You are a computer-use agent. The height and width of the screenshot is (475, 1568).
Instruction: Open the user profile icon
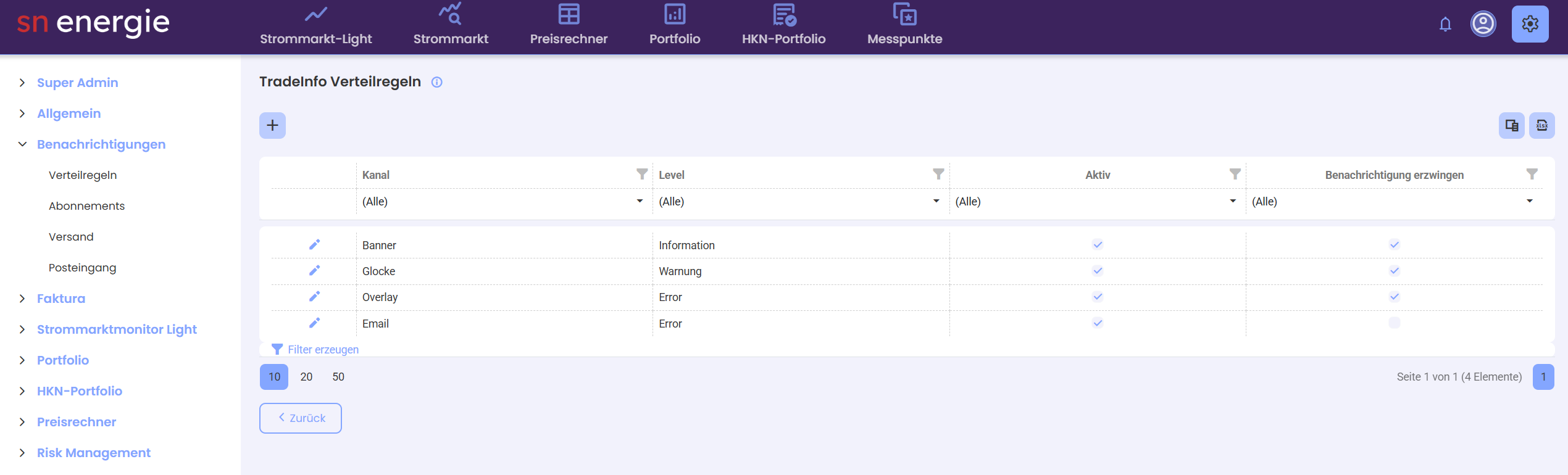coord(1483,24)
